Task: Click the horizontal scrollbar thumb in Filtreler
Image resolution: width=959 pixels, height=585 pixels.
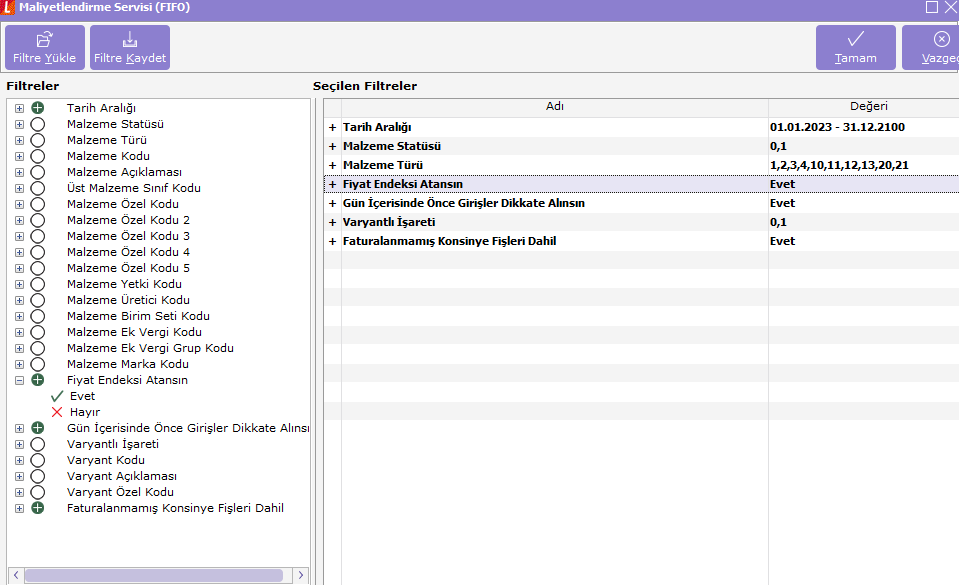Action: tap(154, 575)
